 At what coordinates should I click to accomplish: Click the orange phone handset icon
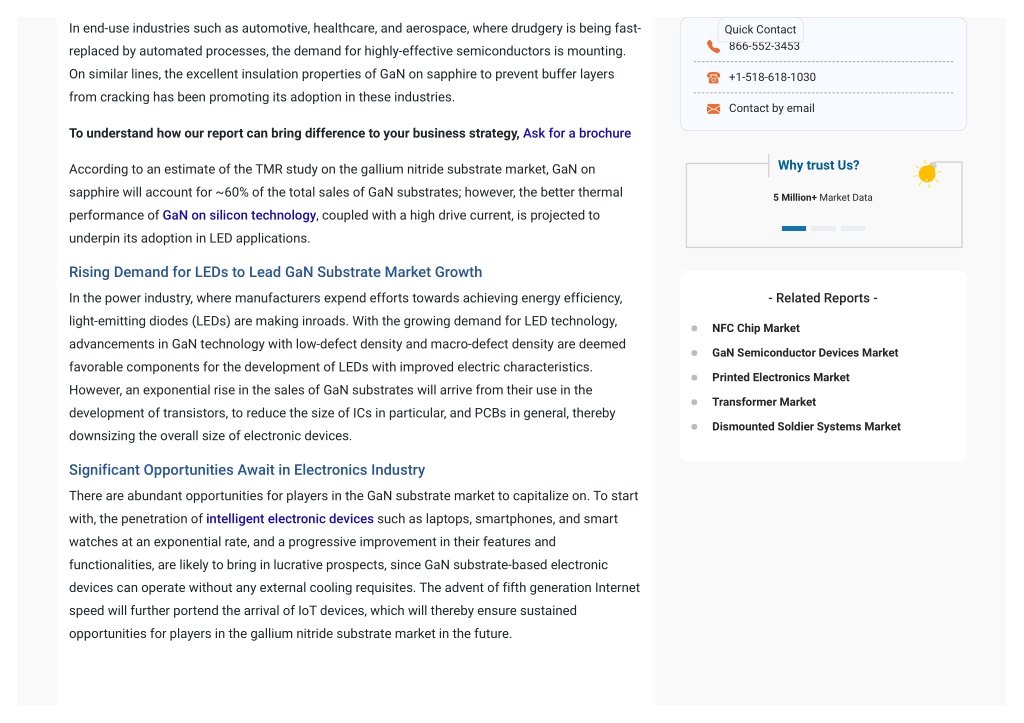[x=713, y=46]
